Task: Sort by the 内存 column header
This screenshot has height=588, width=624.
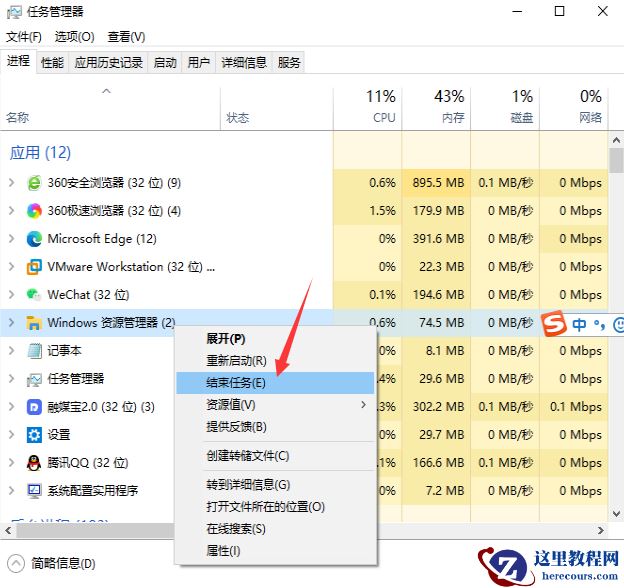Action: (x=436, y=108)
